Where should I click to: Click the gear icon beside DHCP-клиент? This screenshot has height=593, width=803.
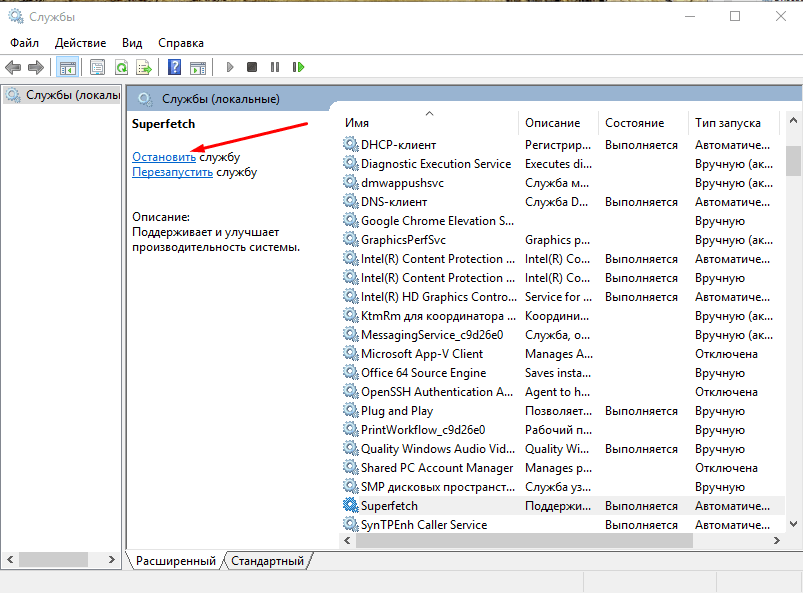coord(350,144)
